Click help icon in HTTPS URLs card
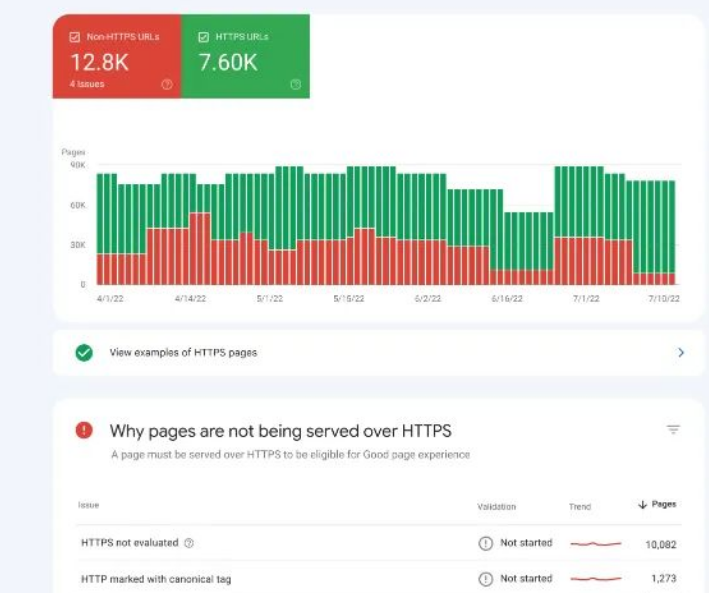 [295, 85]
